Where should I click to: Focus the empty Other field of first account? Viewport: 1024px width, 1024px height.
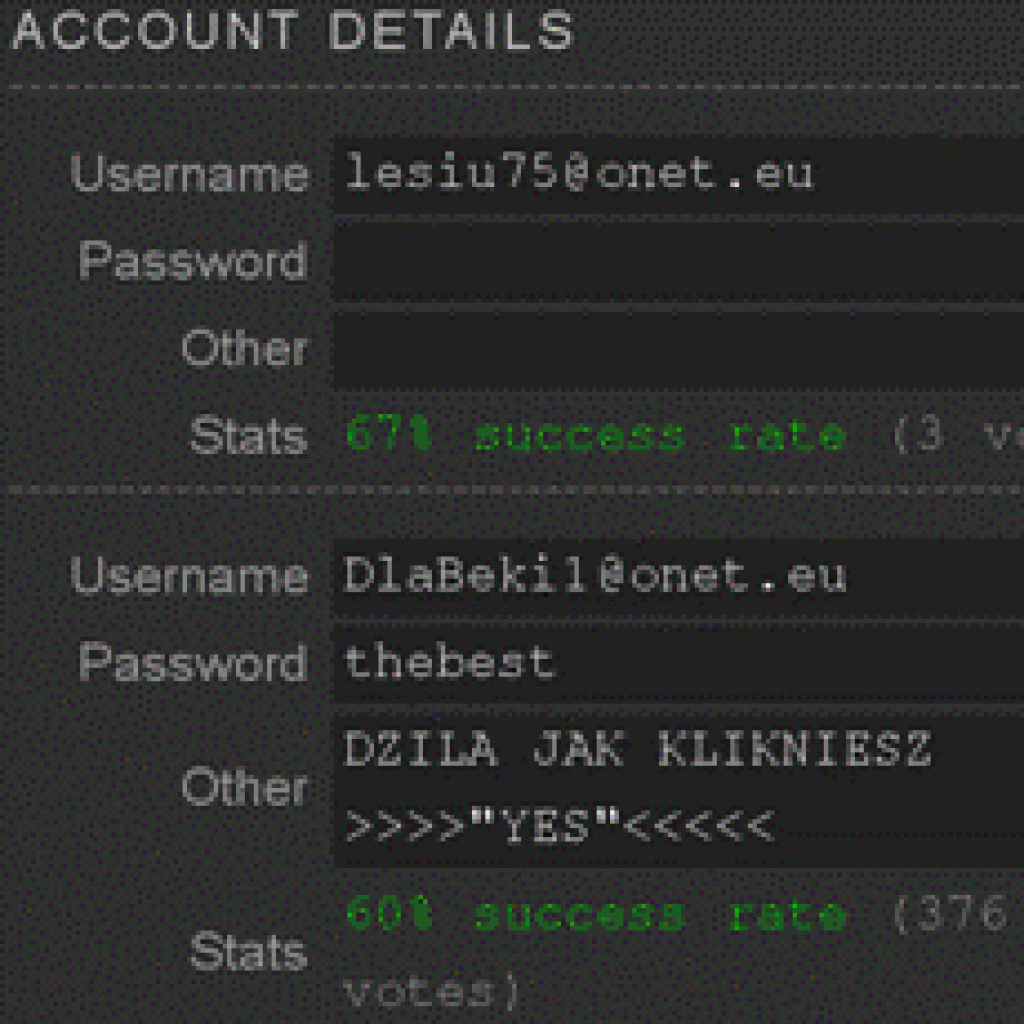pos(679,350)
